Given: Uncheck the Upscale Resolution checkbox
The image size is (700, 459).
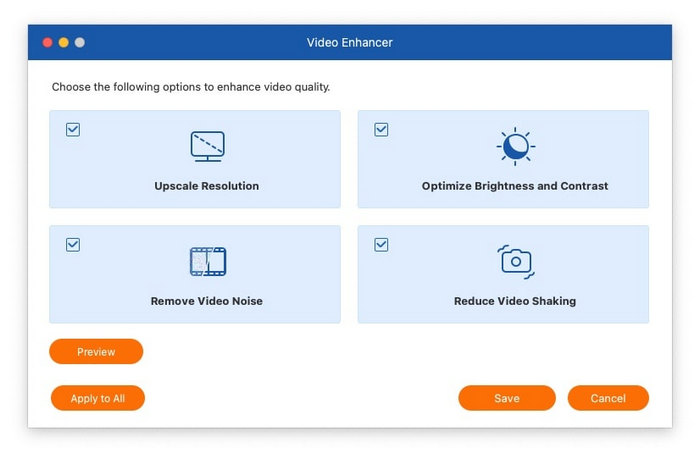Looking at the screenshot, I should click(x=73, y=130).
